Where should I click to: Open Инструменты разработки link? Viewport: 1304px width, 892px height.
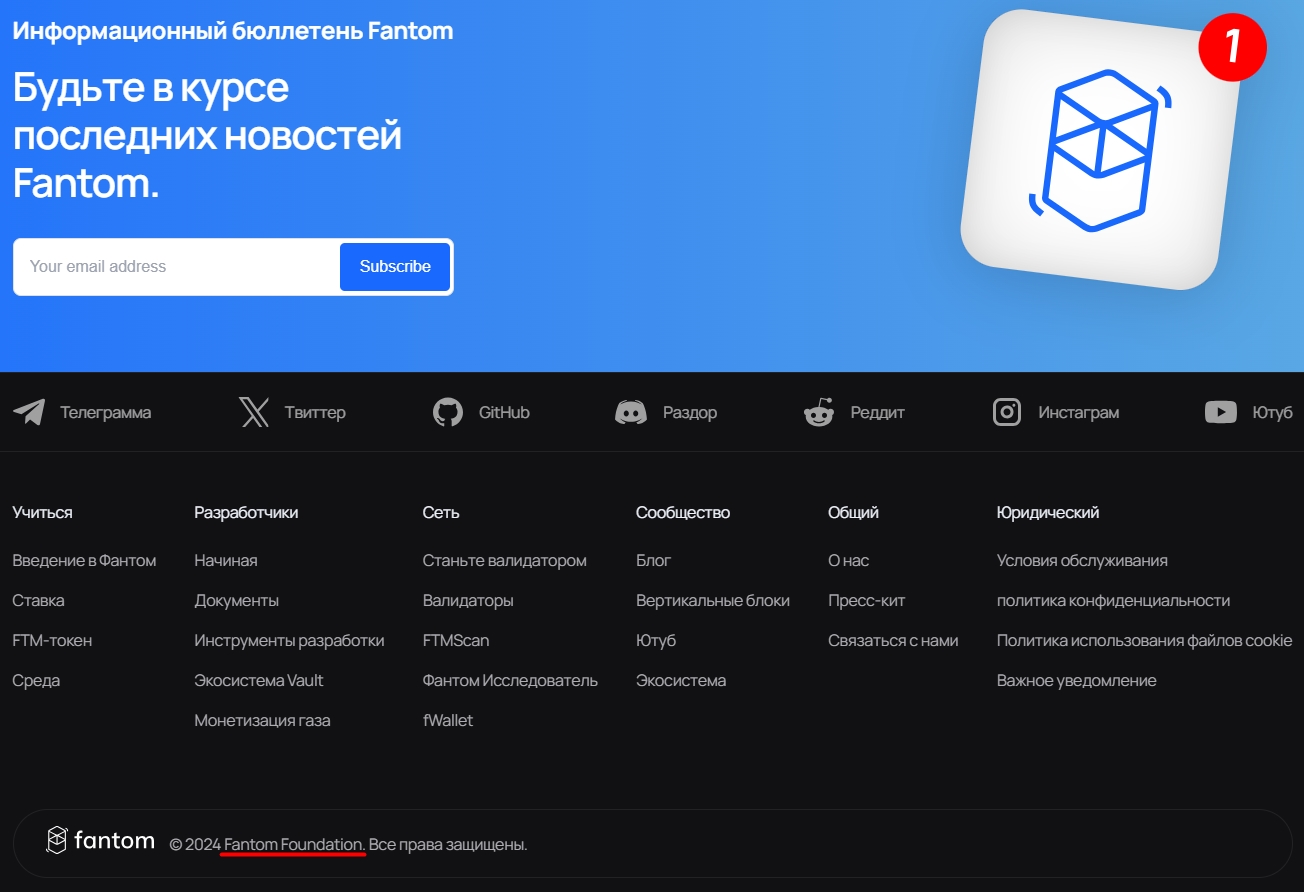click(x=289, y=641)
